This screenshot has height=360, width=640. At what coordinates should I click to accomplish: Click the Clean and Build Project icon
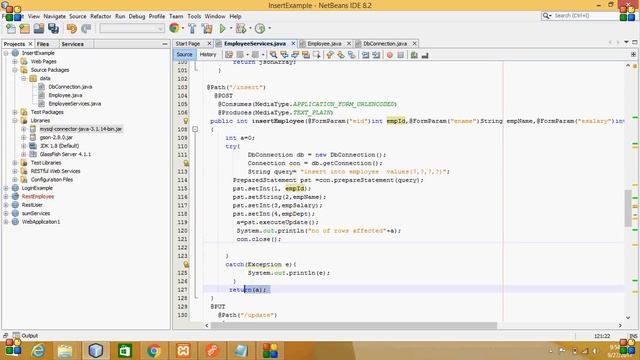click(x=207, y=29)
